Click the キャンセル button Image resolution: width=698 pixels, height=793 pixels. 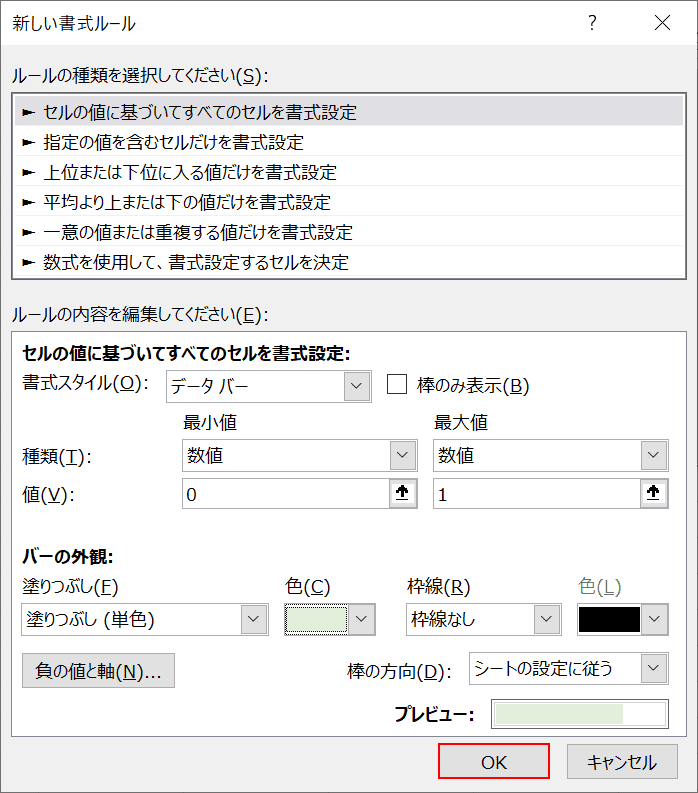click(x=622, y=762)
